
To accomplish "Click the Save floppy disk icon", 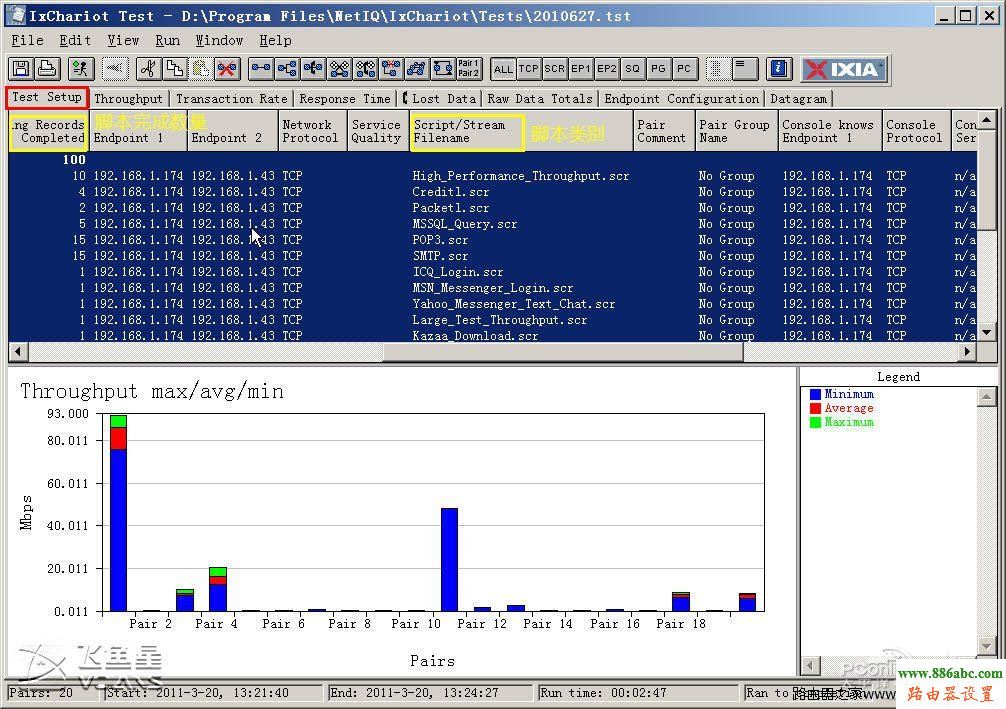I will [21, 69].
